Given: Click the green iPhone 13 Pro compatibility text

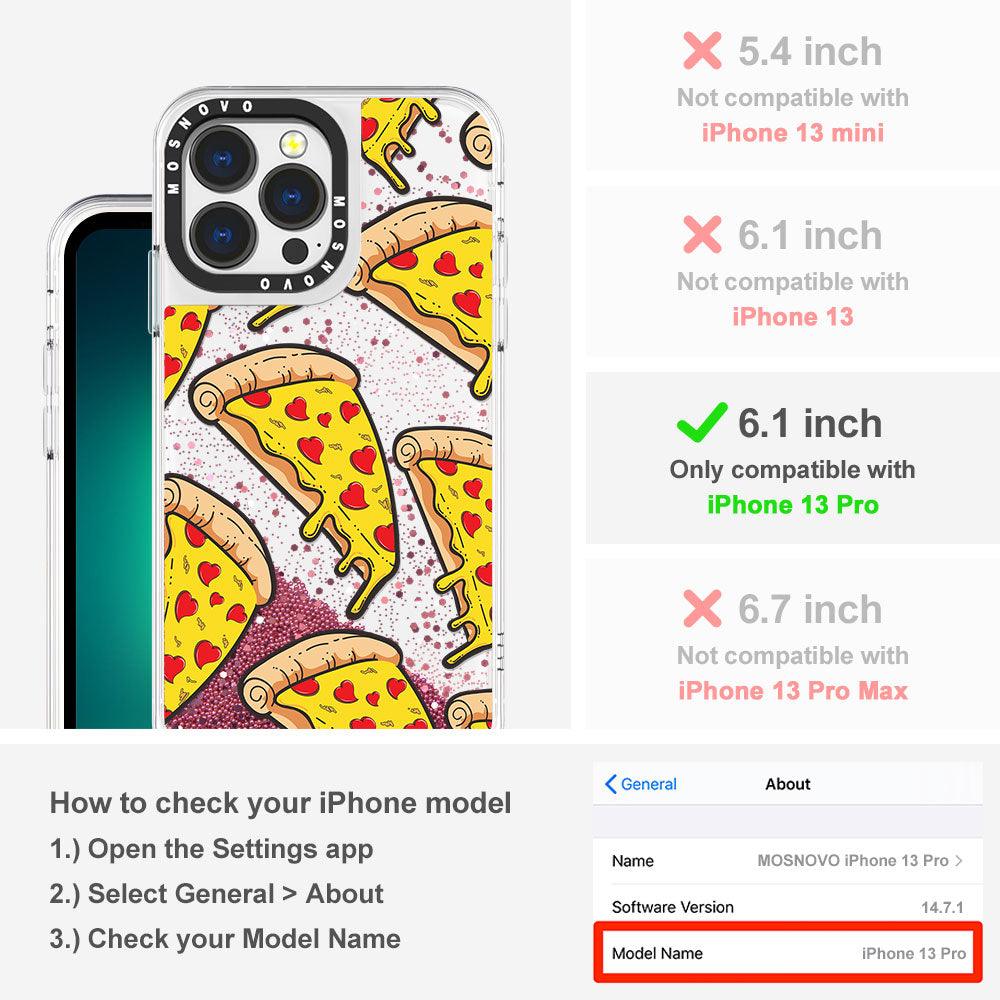Looking at the screenshot, I should click(793, 504).
